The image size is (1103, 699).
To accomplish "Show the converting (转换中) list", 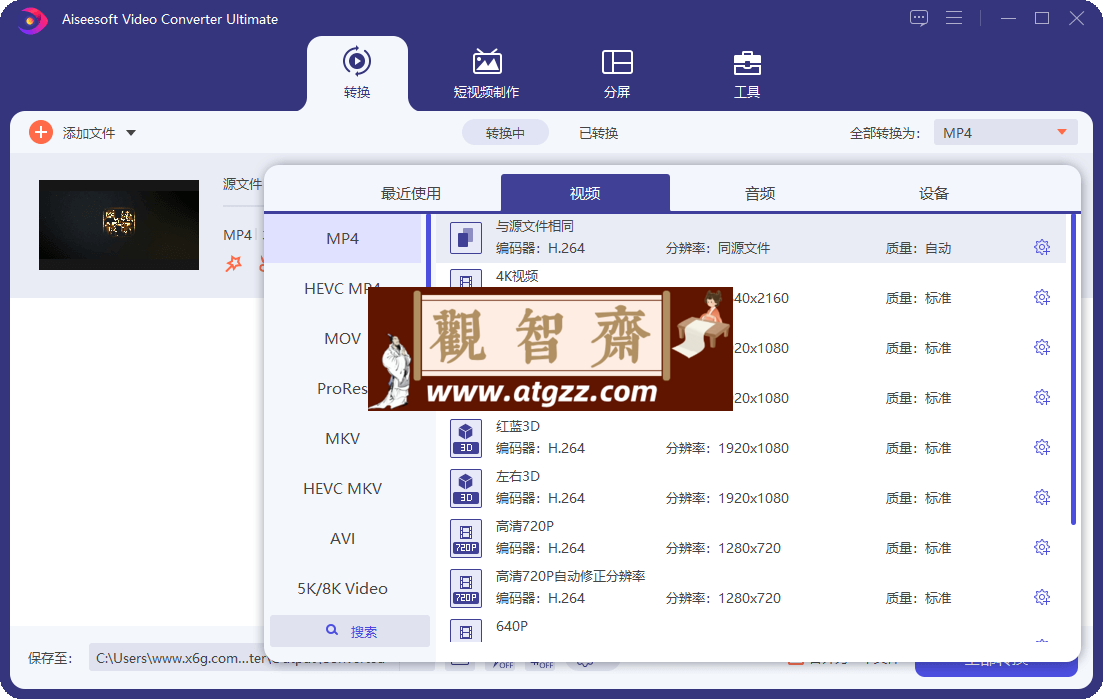I will 505,133.
